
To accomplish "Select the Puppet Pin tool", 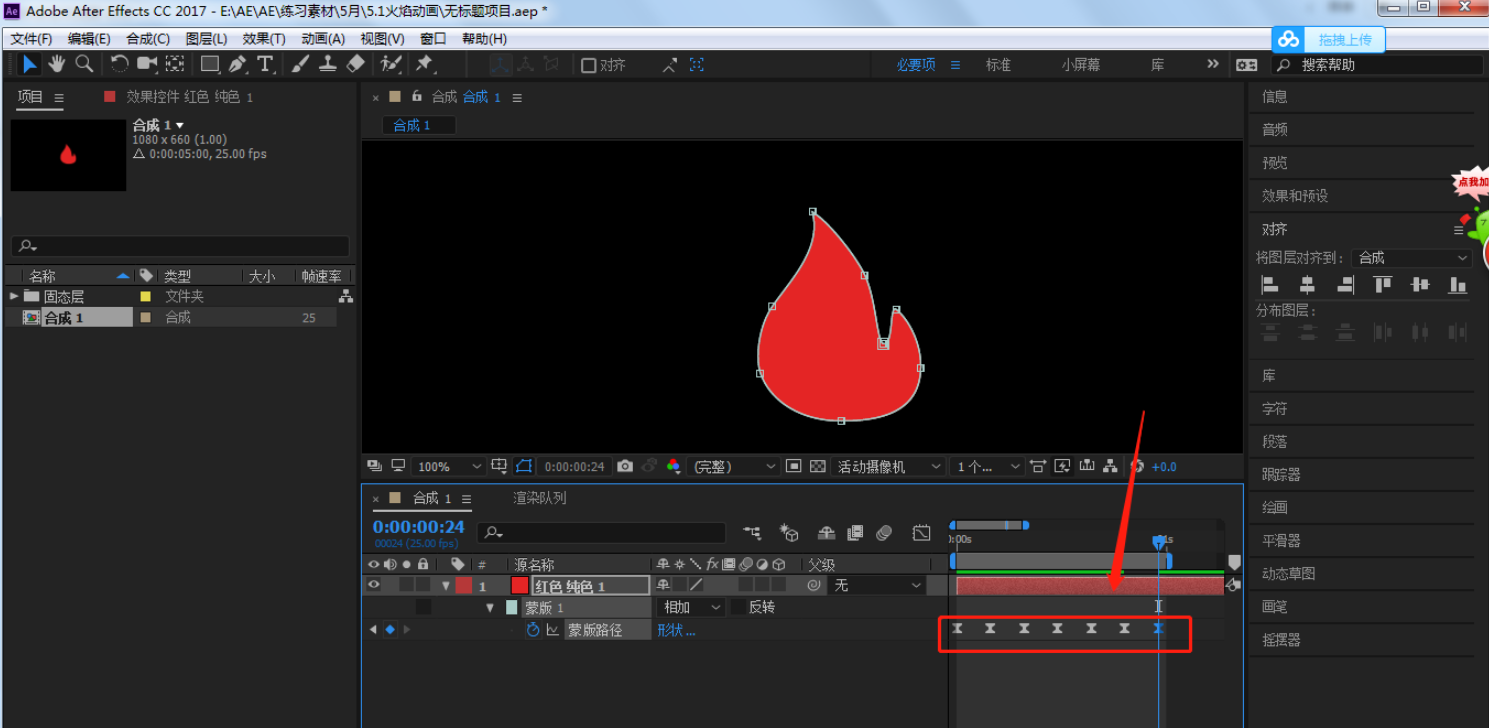I will pyautogui.click(x=424, y=64).
